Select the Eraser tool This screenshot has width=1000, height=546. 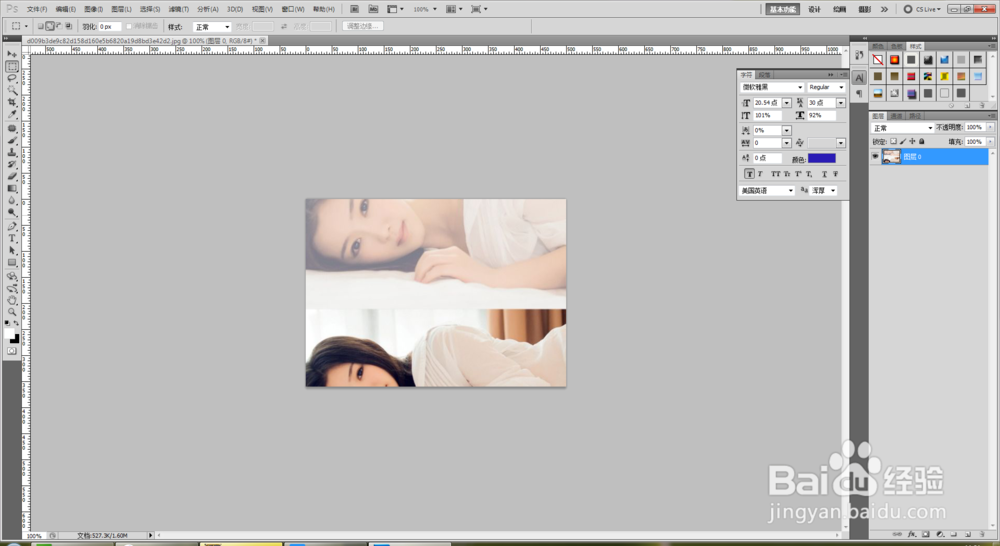12,177
